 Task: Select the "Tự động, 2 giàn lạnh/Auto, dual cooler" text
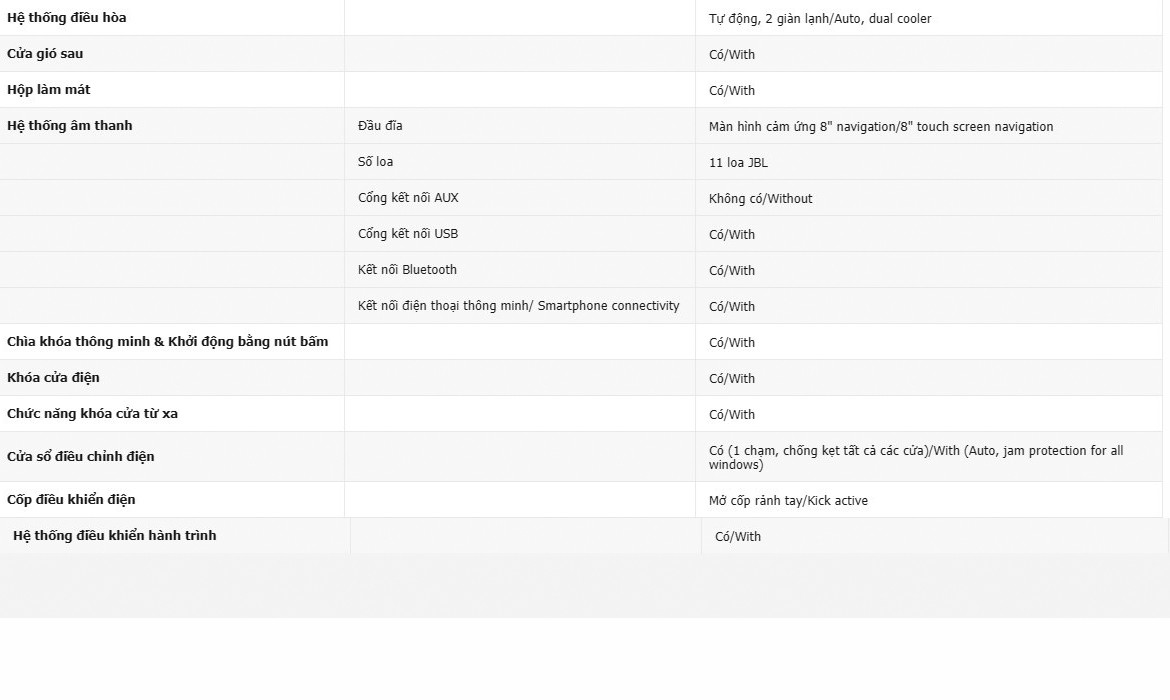(x=820, y=19)
